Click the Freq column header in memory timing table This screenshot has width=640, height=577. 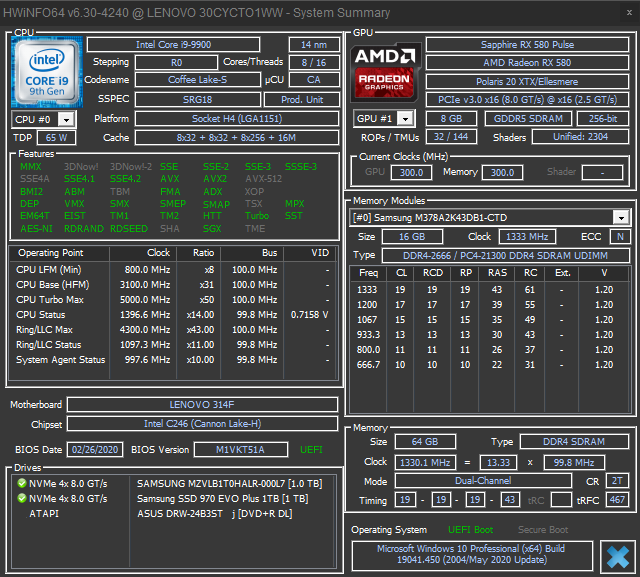point(369,273)
